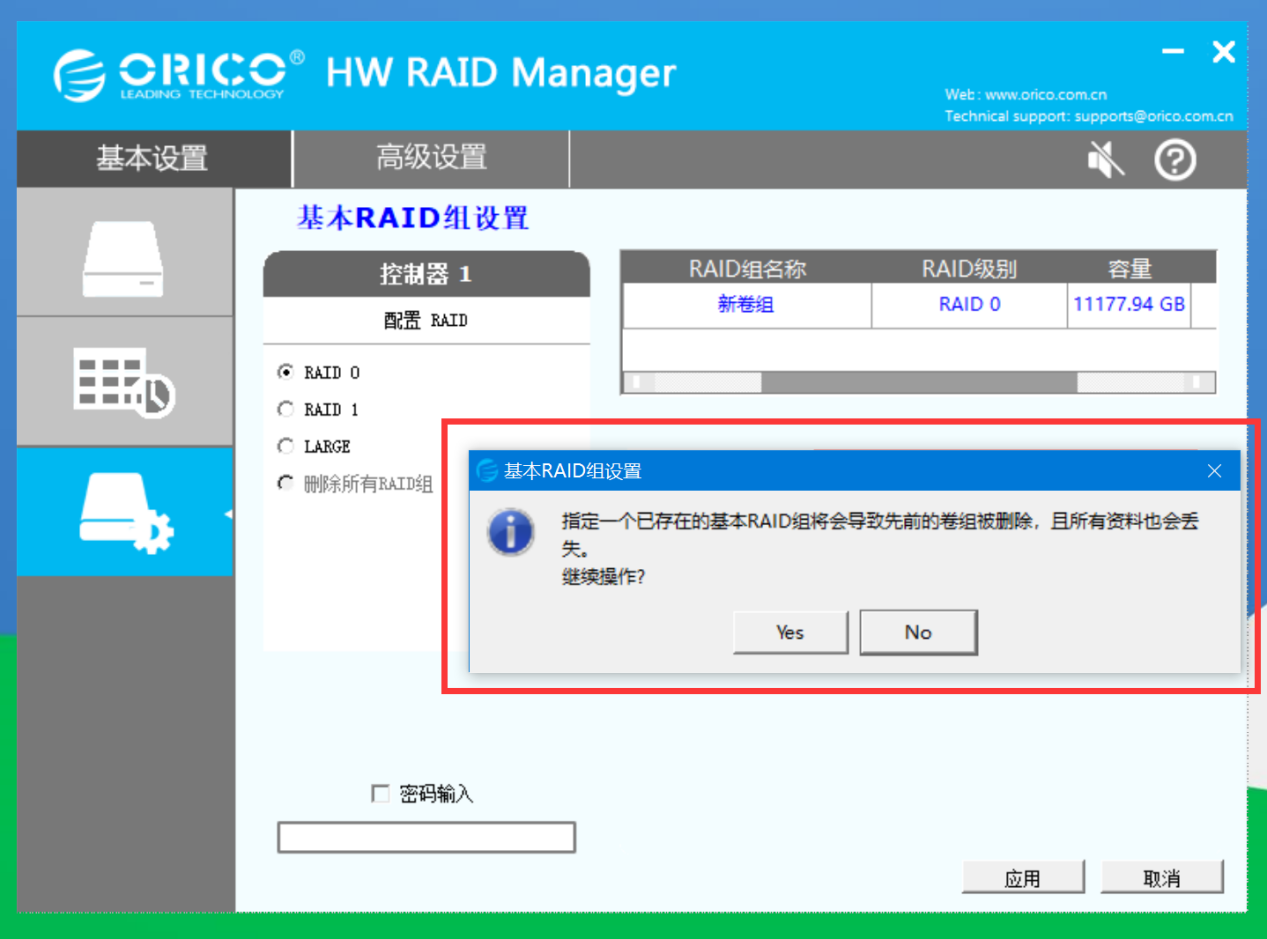This screenshot has height=939, width=1267.
Task: Click the 应用 button
Action: (x=1023, y=877)
